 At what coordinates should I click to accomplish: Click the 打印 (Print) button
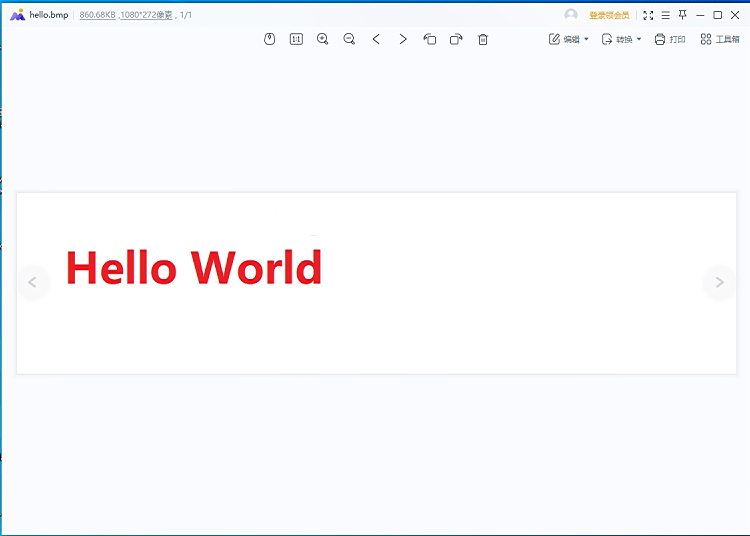(x=670, y=39)
